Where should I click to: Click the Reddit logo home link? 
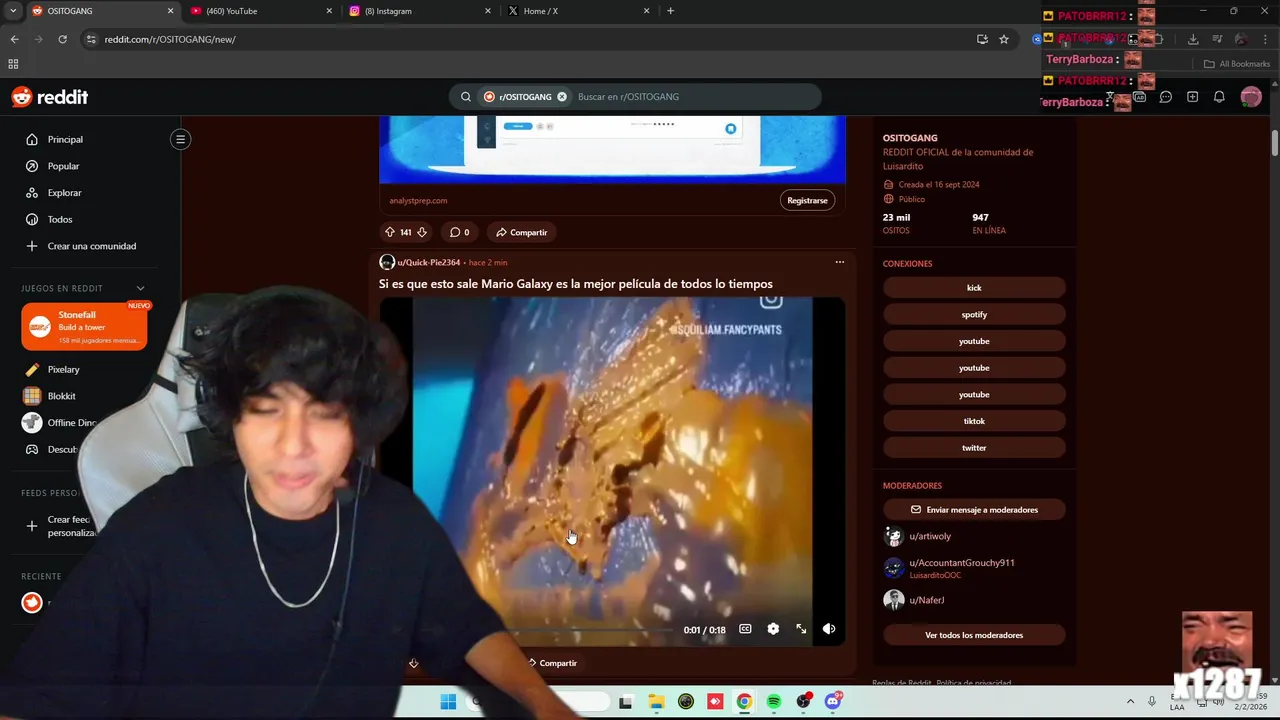click(x=50, y=97)
